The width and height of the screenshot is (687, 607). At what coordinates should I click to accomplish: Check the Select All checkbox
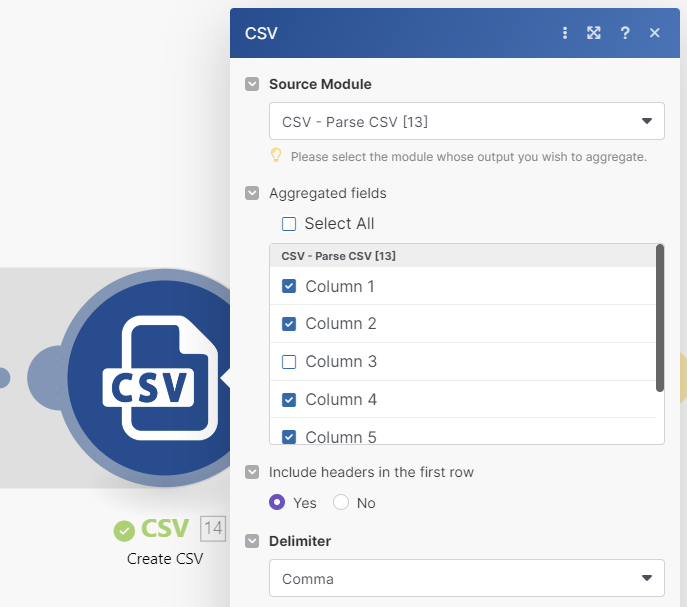(289, 224)
